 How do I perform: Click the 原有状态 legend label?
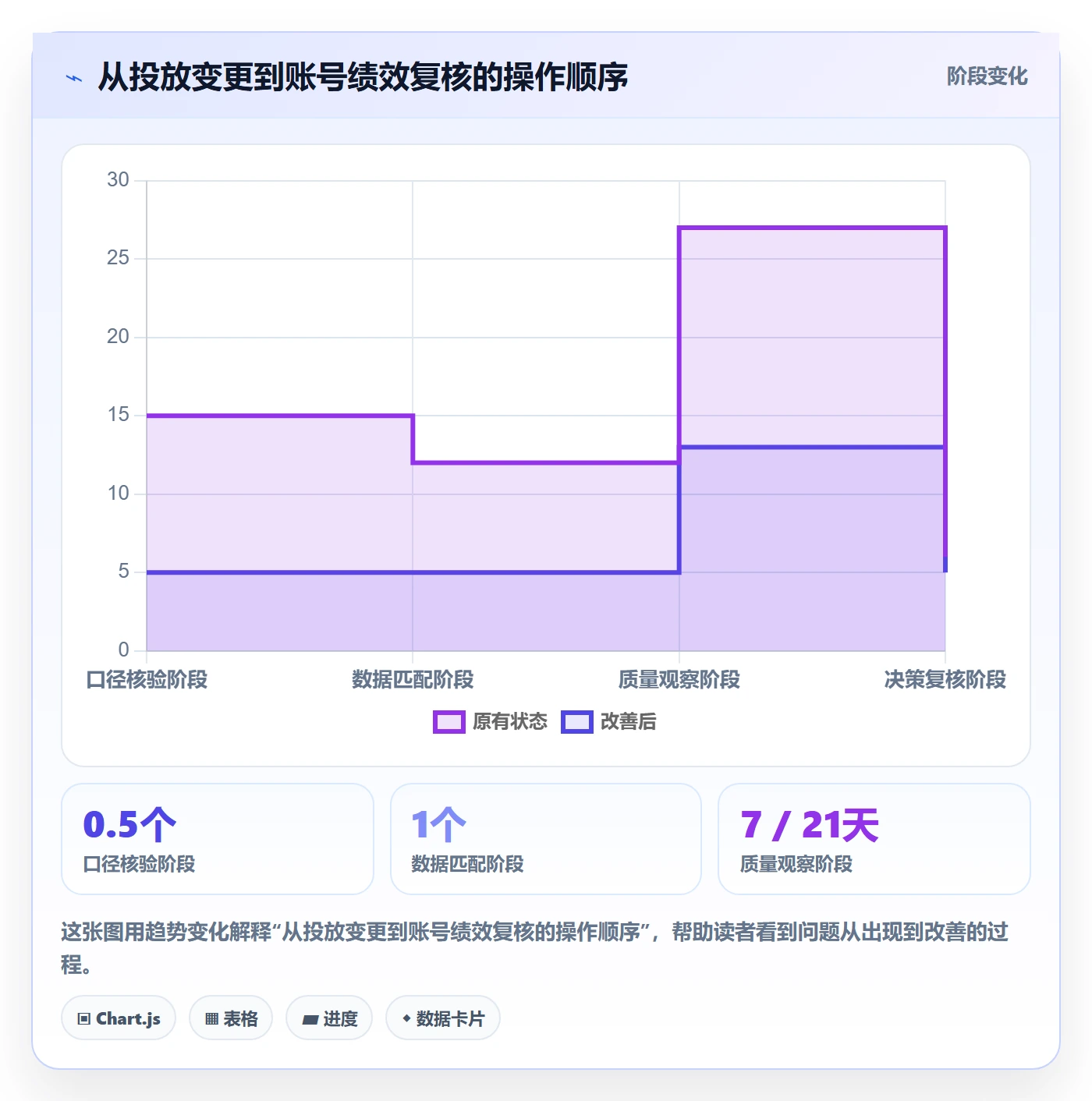510,722
